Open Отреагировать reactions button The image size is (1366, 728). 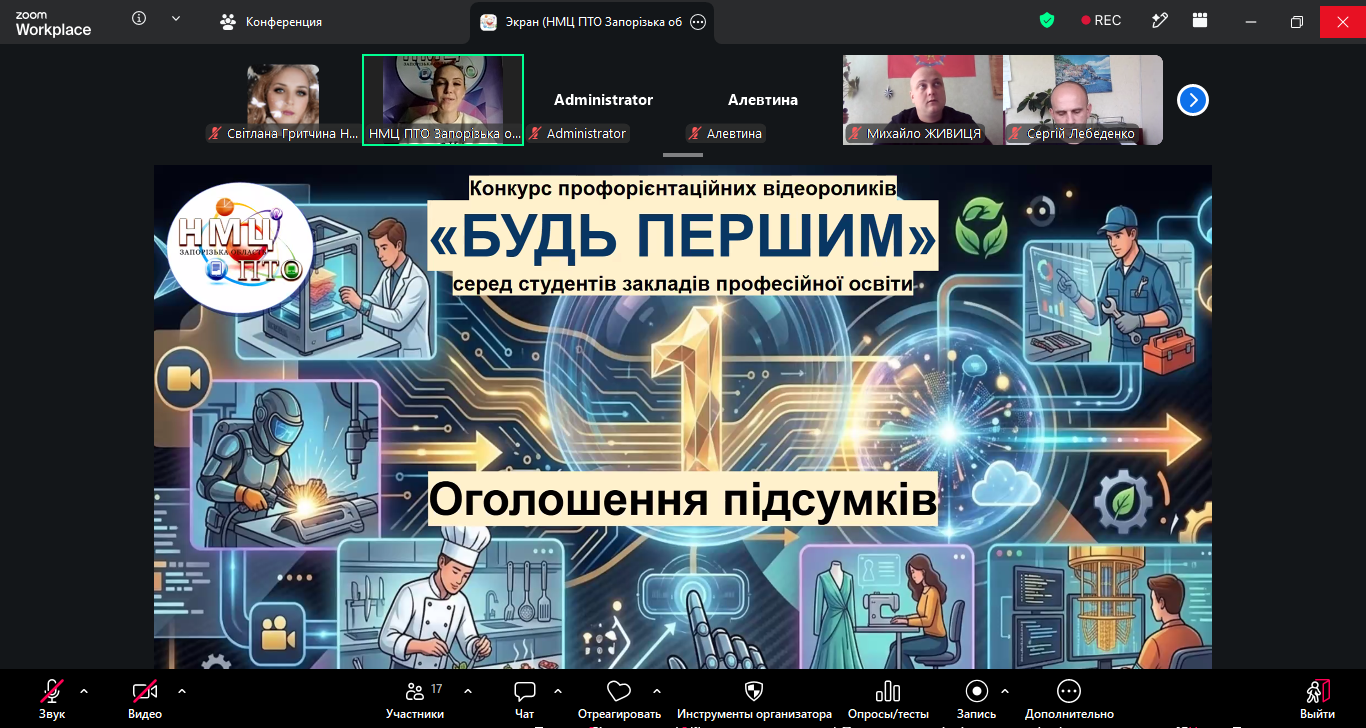[619, 699]
